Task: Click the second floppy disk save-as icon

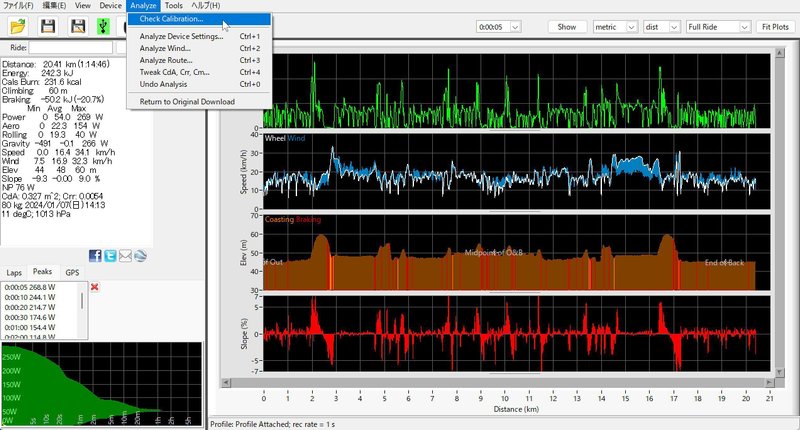Action: [78, 26]
